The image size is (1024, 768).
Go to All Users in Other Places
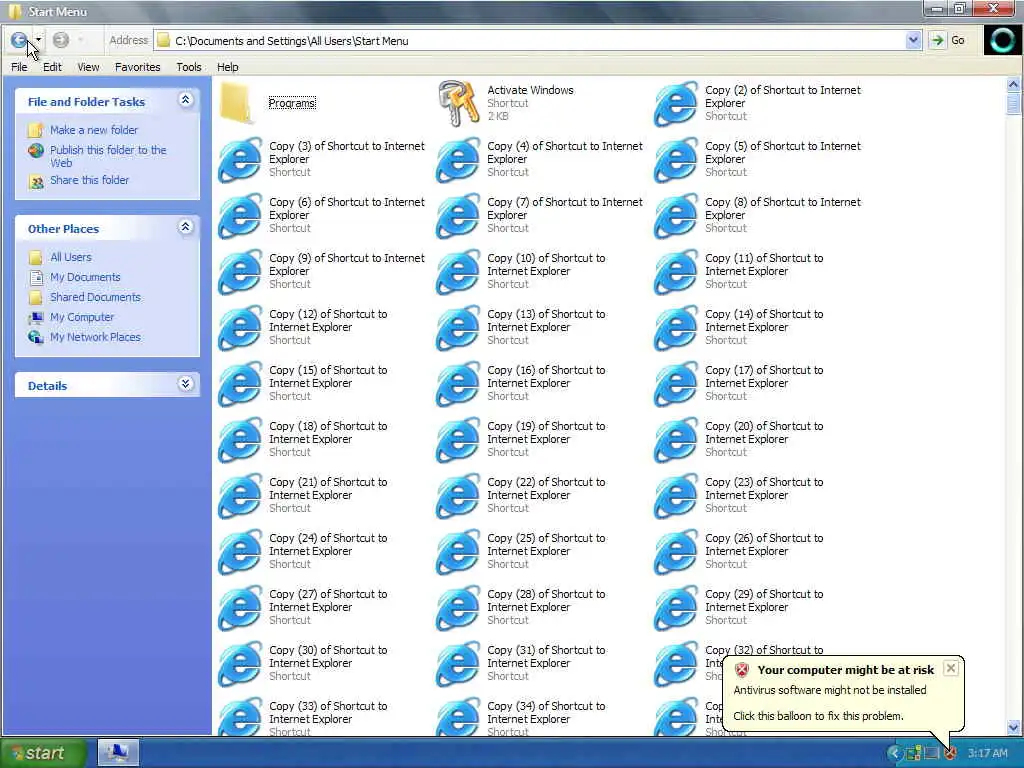(x=71, y=257)
